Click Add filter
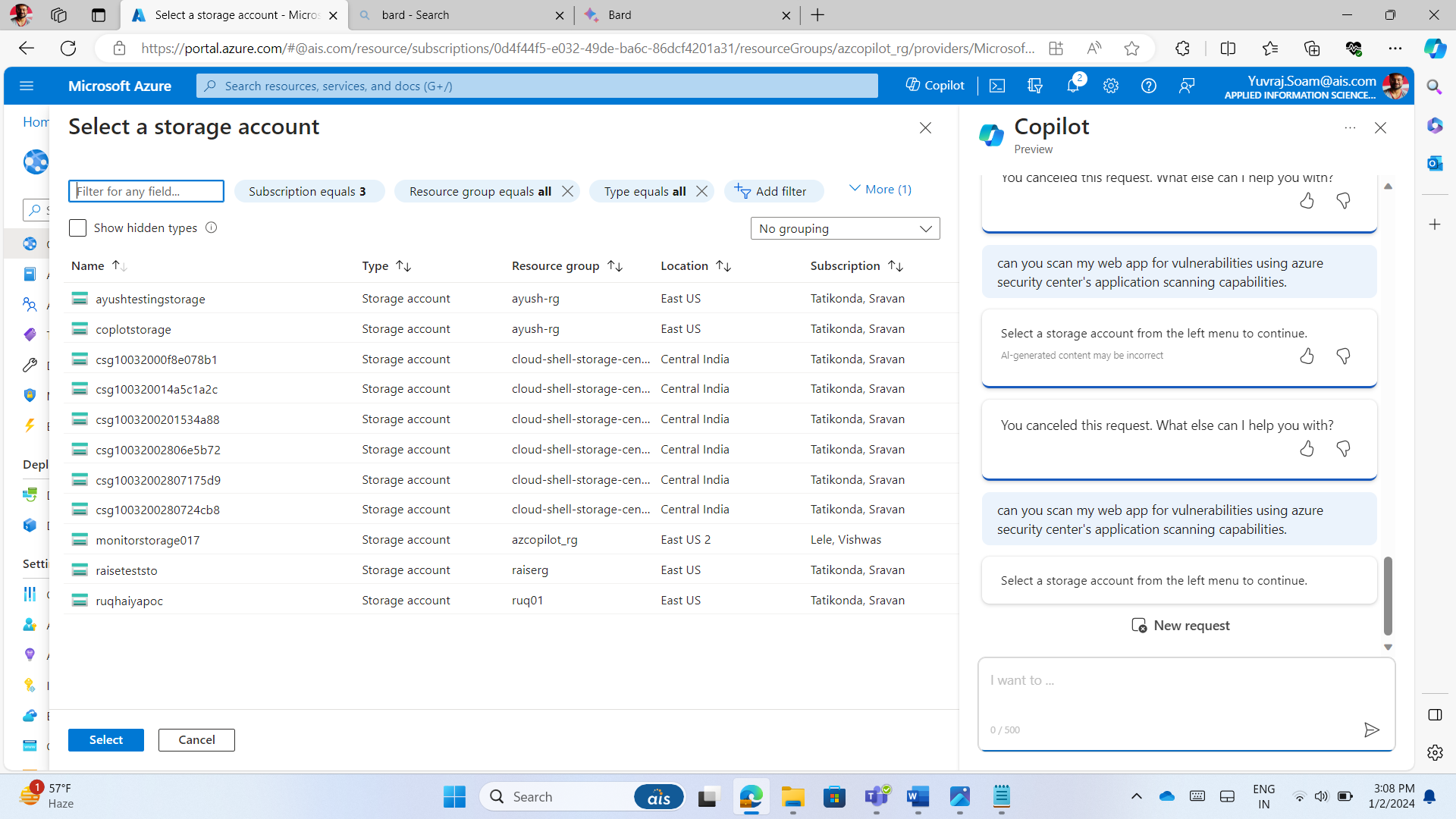 pyautogui.click(x=773, y=191)
